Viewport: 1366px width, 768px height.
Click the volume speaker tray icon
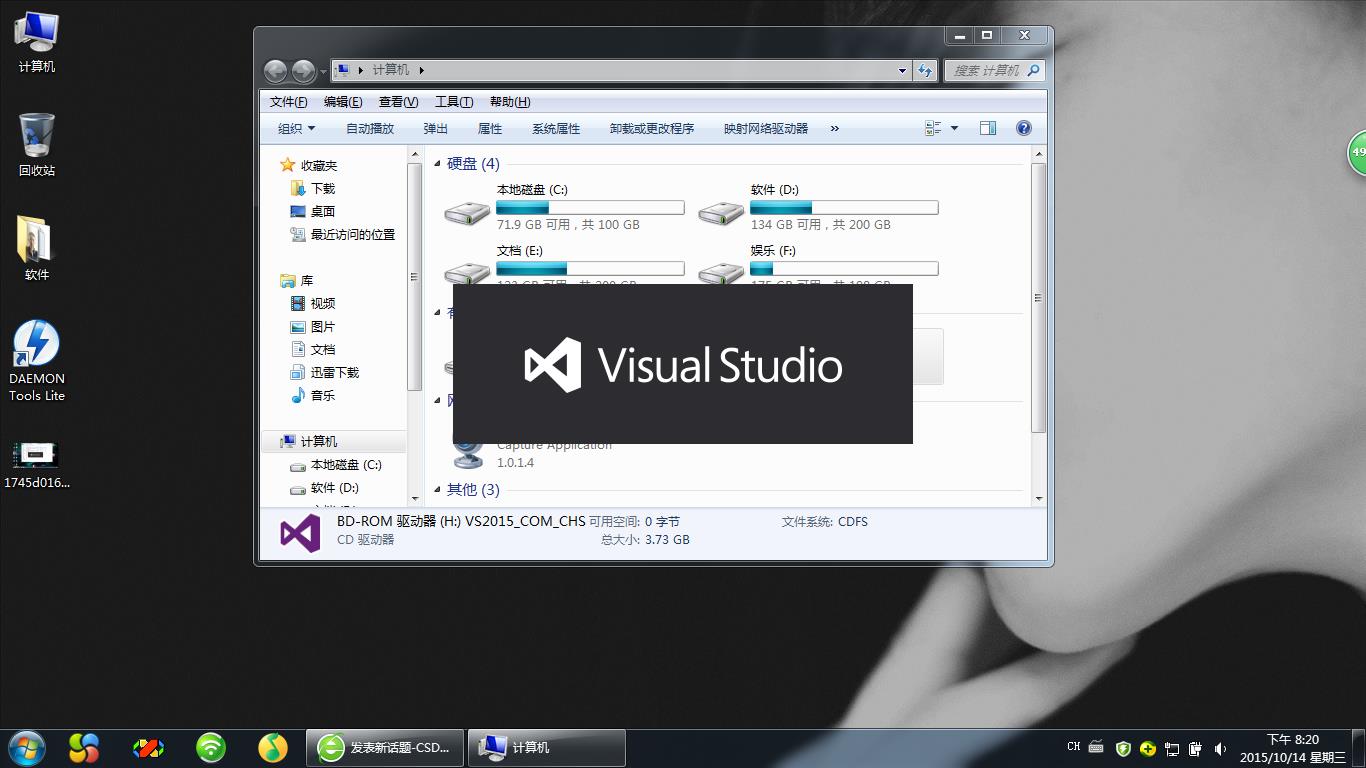click(1220, 748)
